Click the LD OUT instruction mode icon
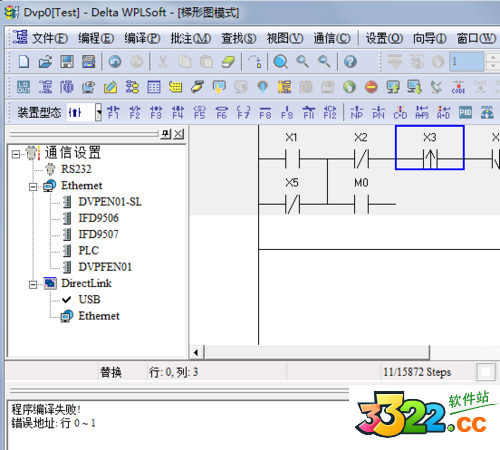This screenshot has width=500, height=450. click(24, 87)
